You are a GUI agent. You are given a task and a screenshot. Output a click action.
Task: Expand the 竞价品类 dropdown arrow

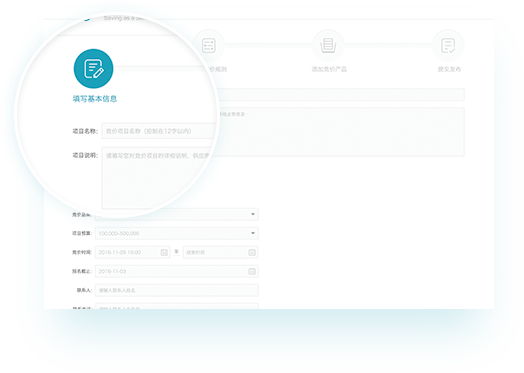coord(253,214)
